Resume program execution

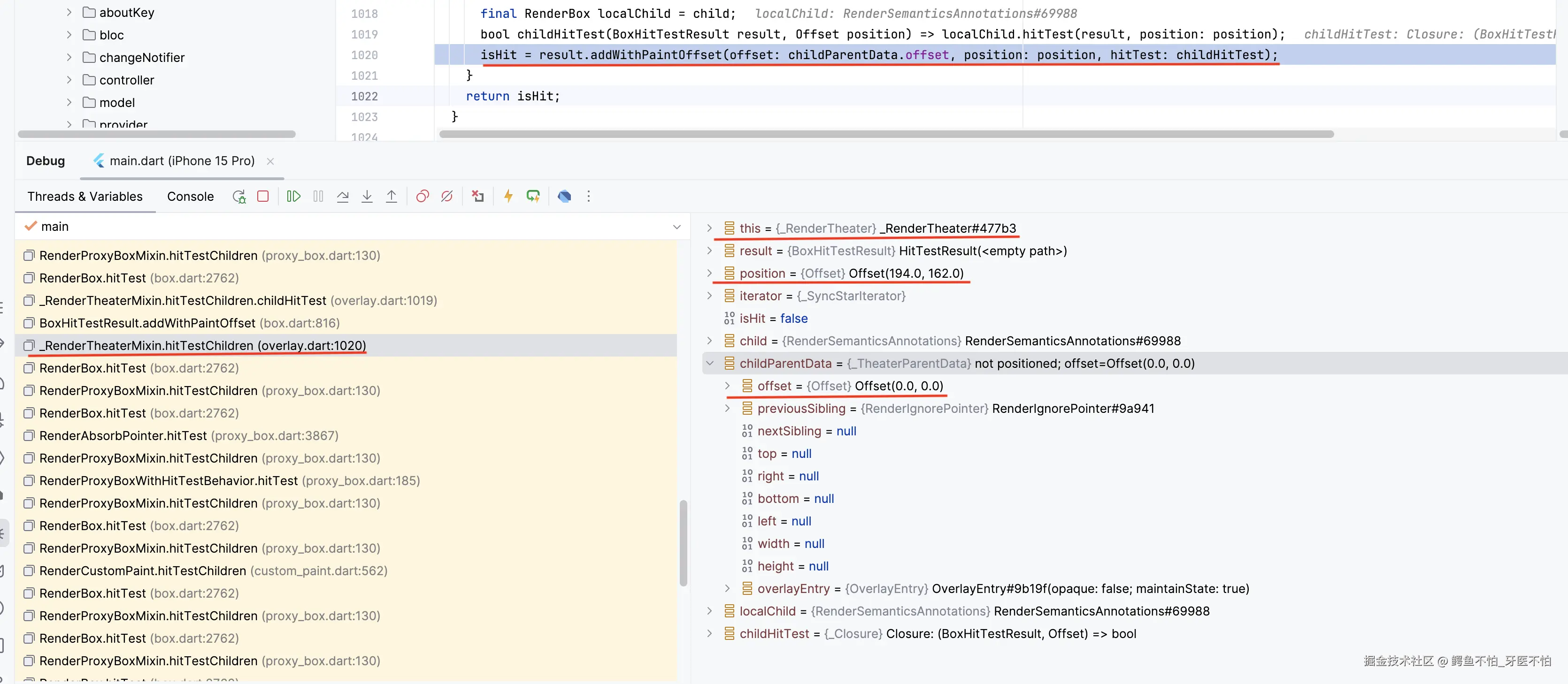pyautogui.click(x=293, y=197)
